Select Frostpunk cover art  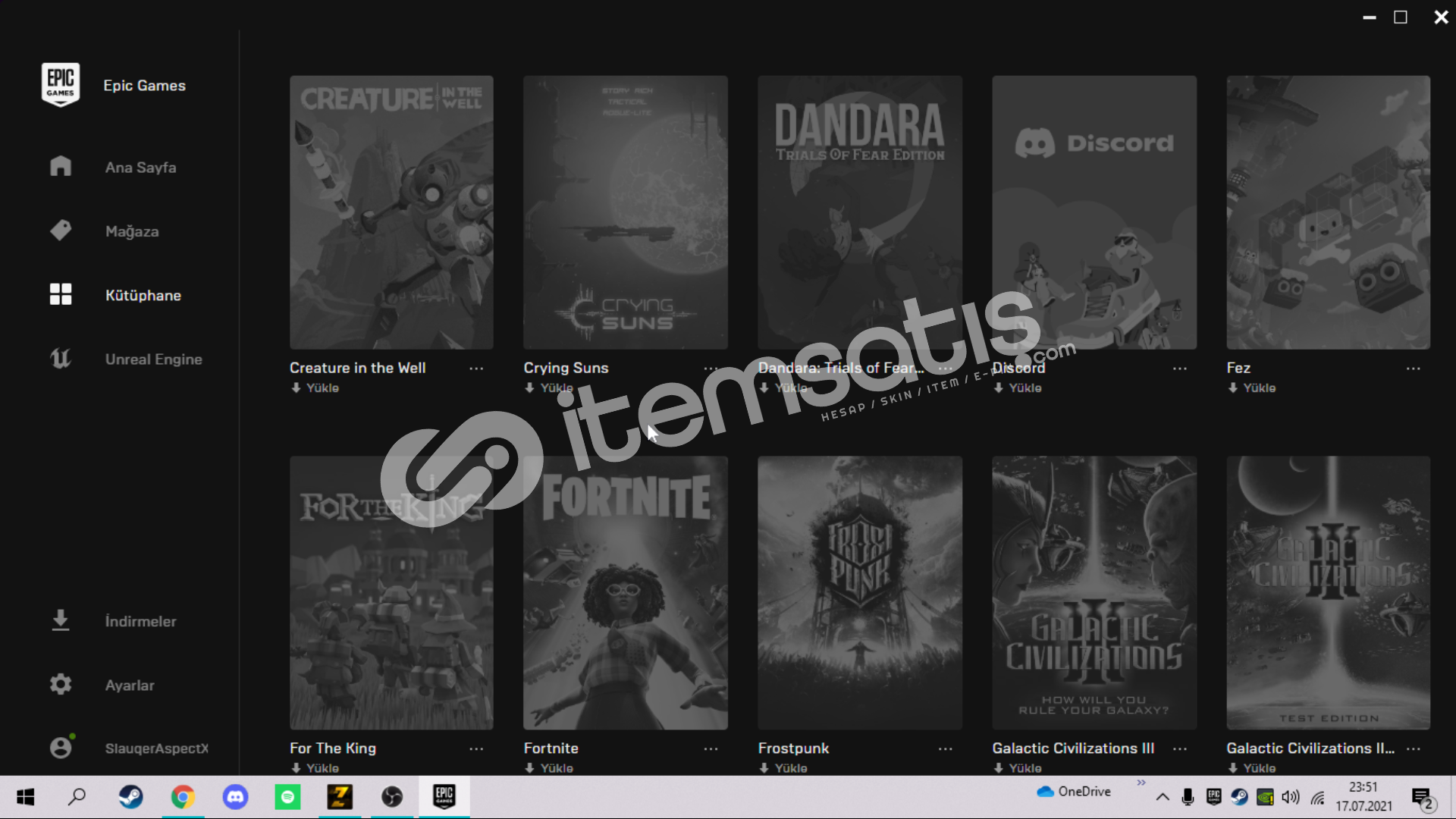[x=860, y=593]
